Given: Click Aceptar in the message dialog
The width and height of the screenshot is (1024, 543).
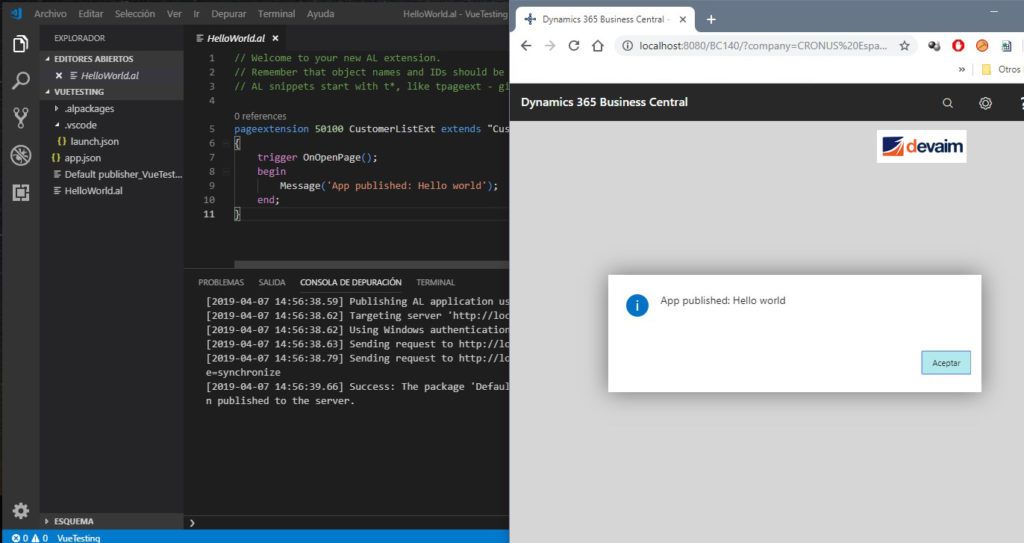Looking at the screenshot, I should tap(946, 363).
